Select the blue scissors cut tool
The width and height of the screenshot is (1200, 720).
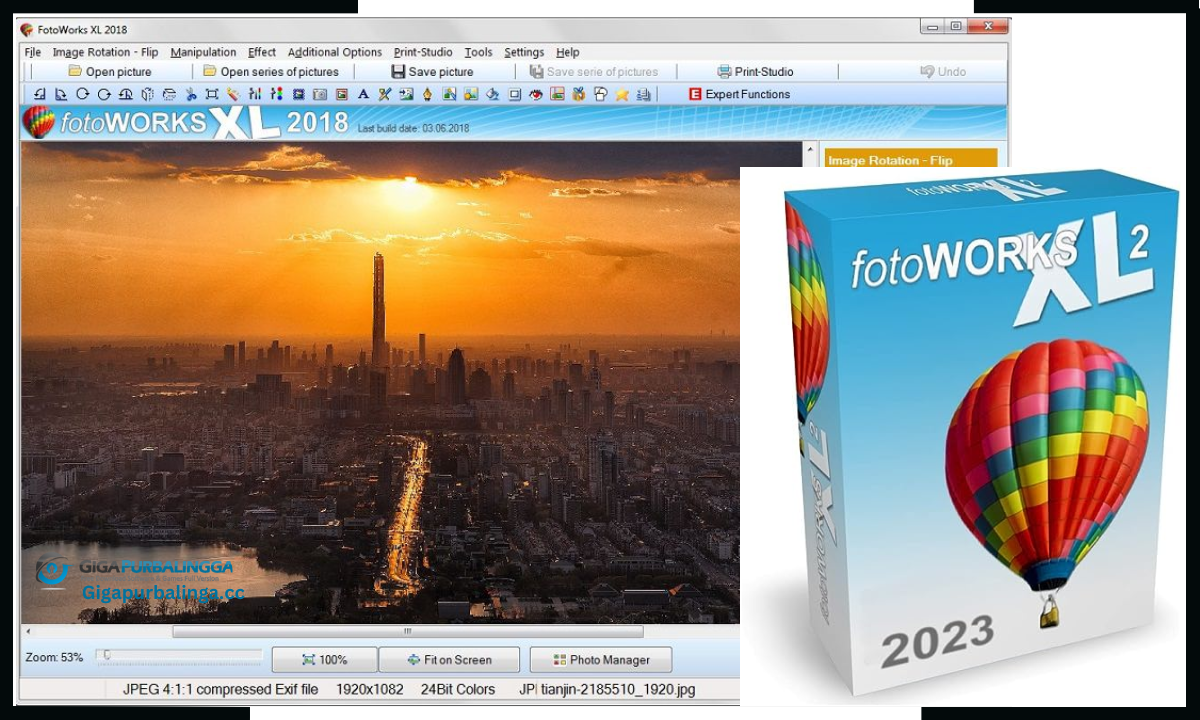(191, 94)
